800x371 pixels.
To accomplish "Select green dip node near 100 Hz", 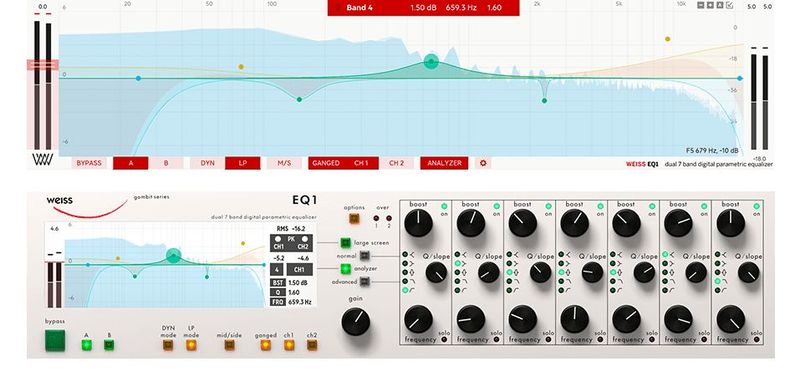I will click(299, 100).
